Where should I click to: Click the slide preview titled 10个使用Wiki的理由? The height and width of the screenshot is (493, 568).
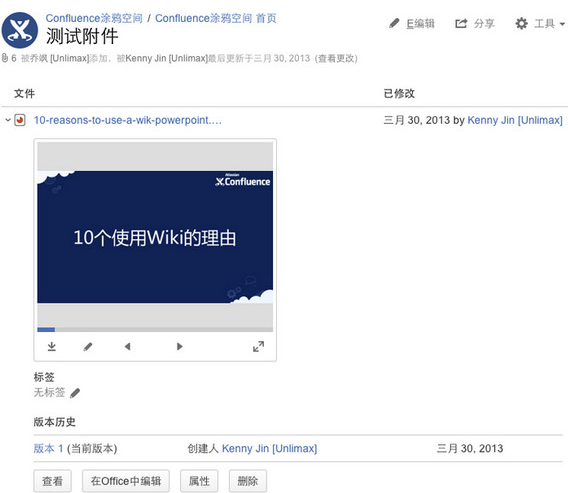(155, 237)
